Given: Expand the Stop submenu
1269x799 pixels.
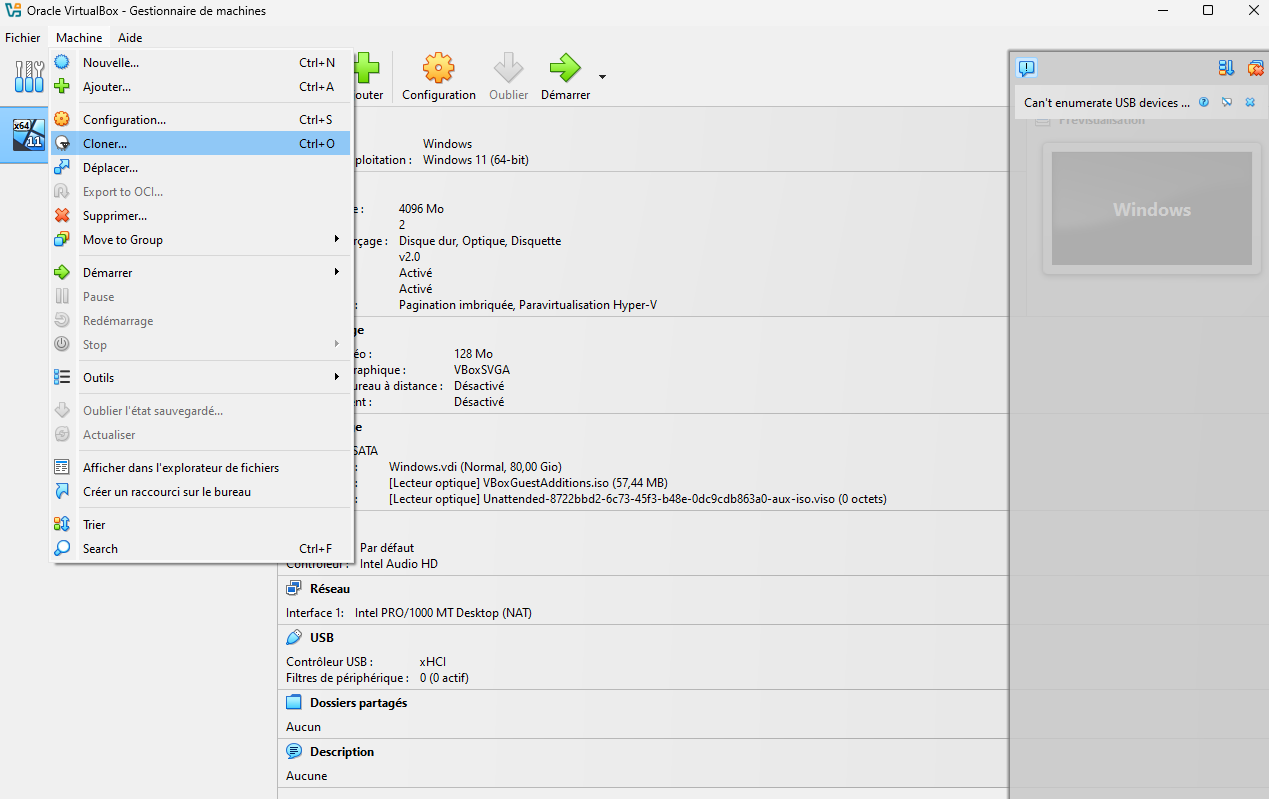Looking at the screenshot, I should 201,344.
